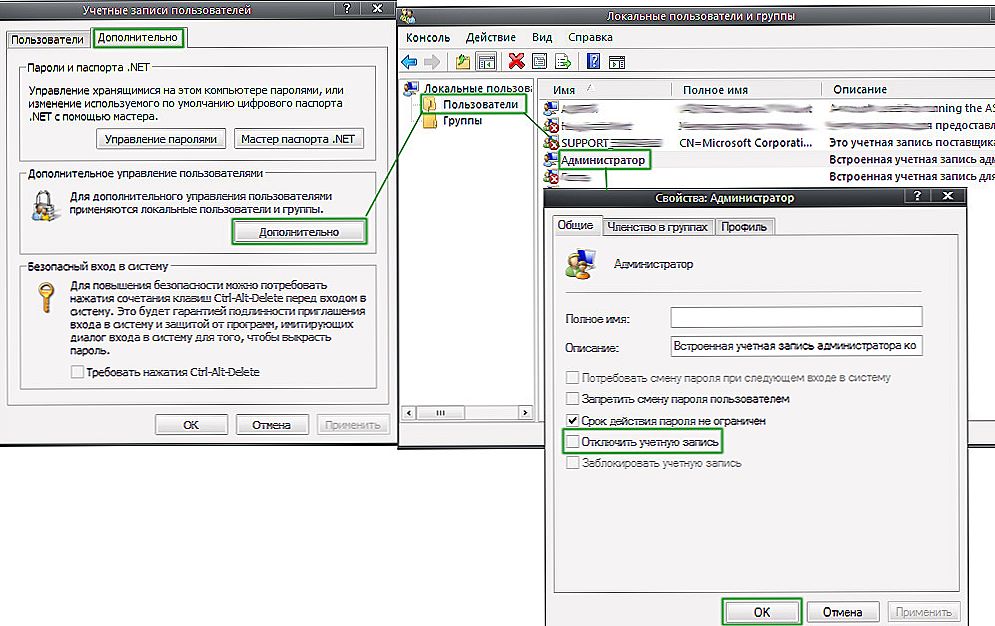Click the Описание input field

tap(796, 346)
